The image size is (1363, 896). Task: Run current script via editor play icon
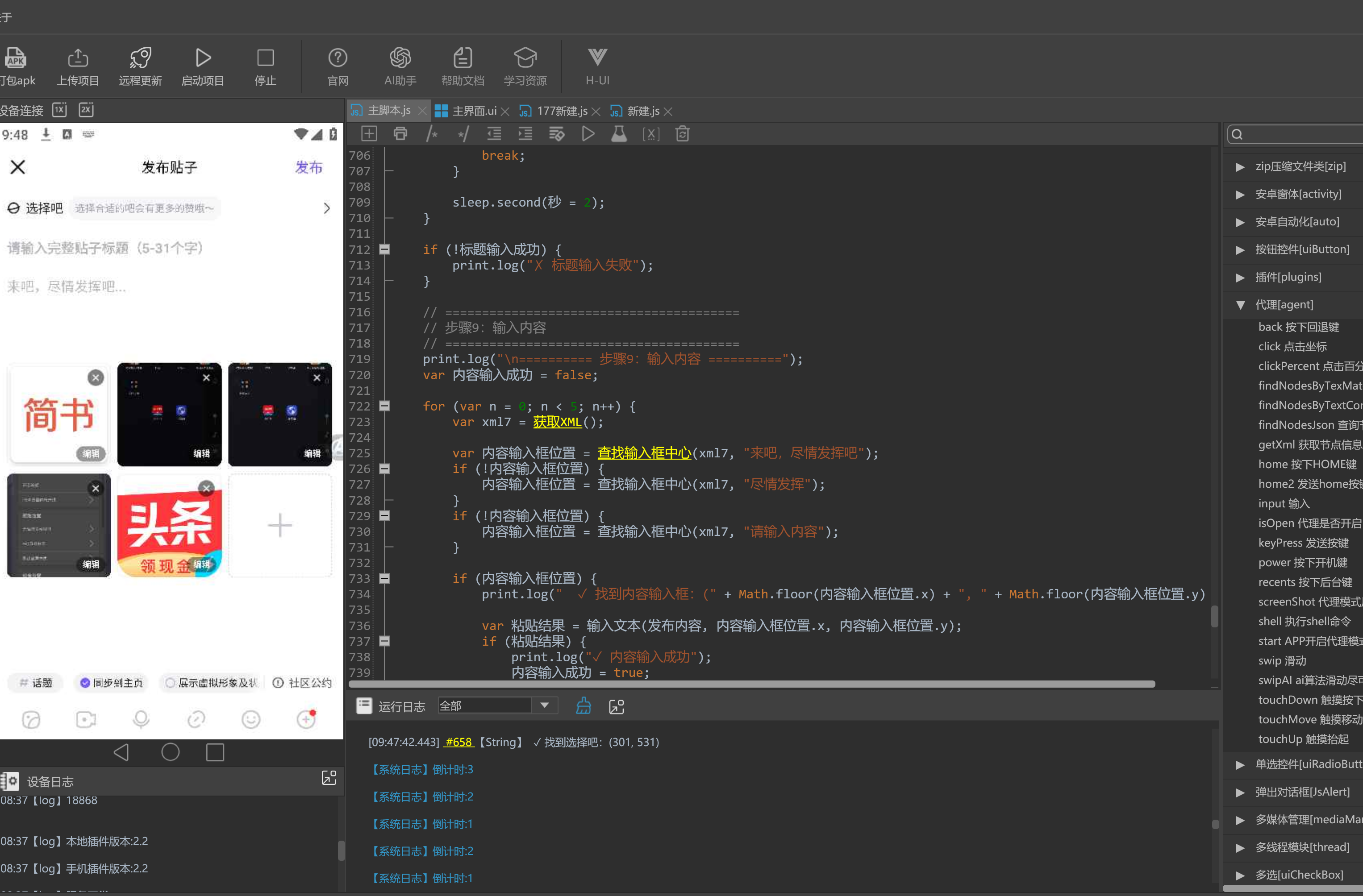click(588, 134)
